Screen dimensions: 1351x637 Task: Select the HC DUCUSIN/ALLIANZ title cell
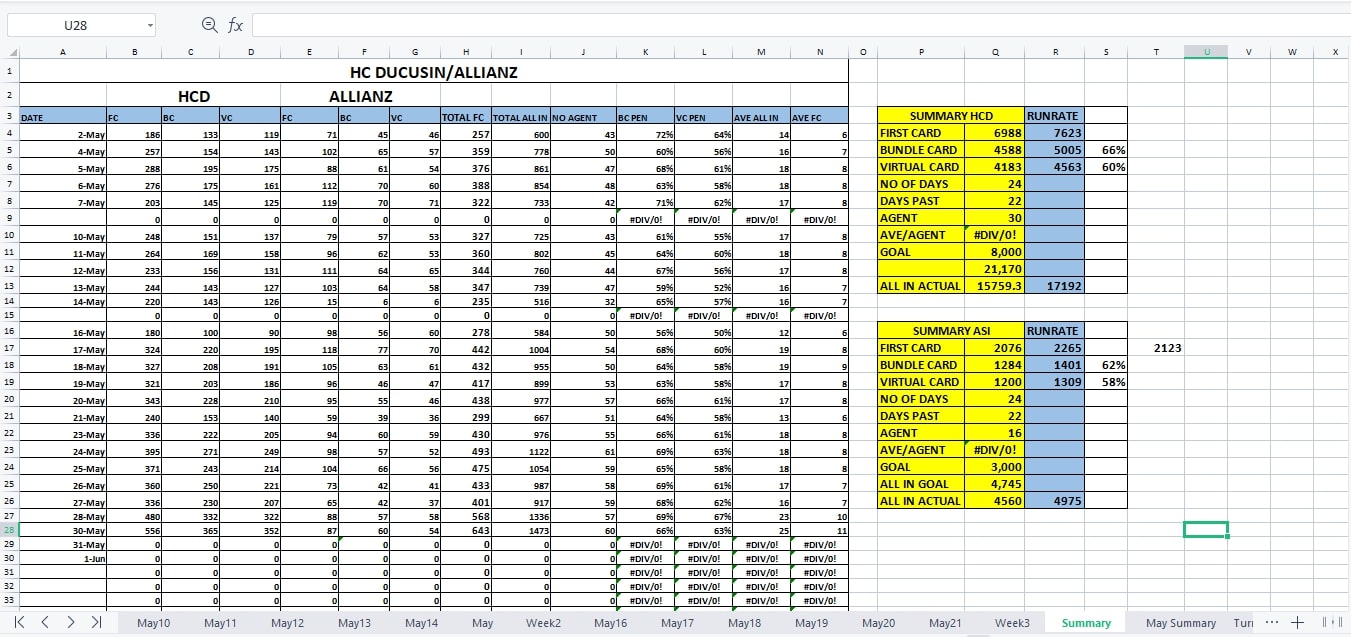point(433,72)
